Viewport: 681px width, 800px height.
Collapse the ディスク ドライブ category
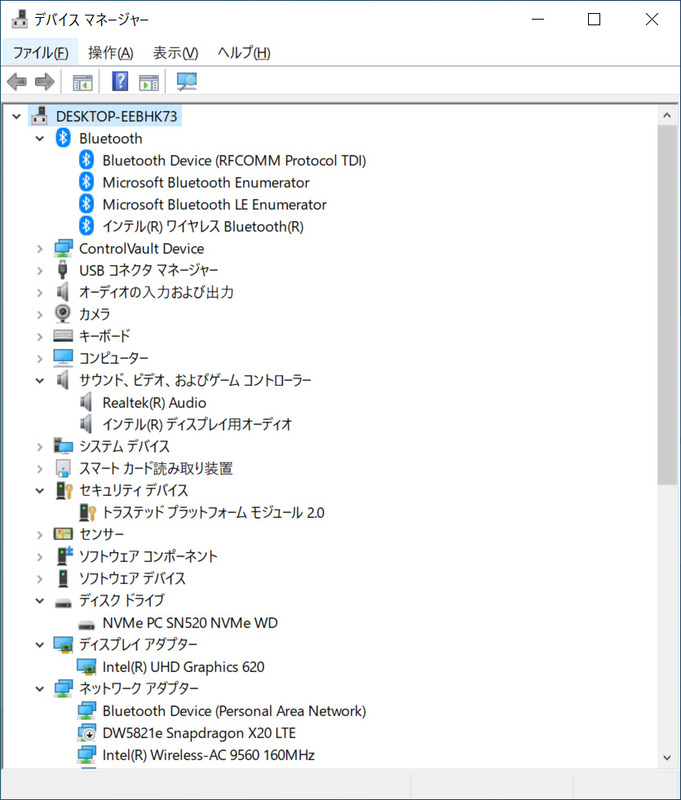click(40, 601)
